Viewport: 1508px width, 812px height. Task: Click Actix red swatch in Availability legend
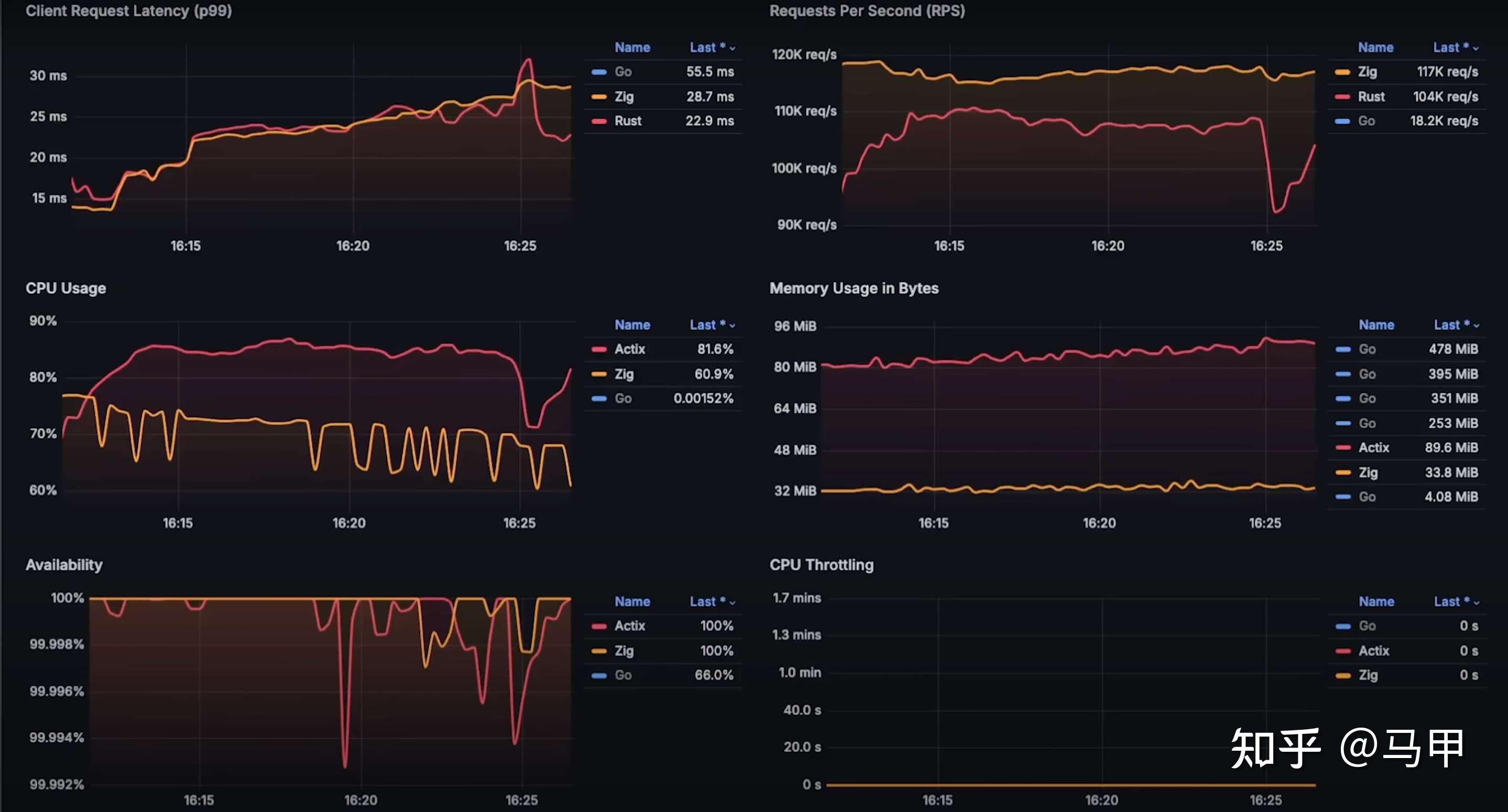click(x=599, y=627)
